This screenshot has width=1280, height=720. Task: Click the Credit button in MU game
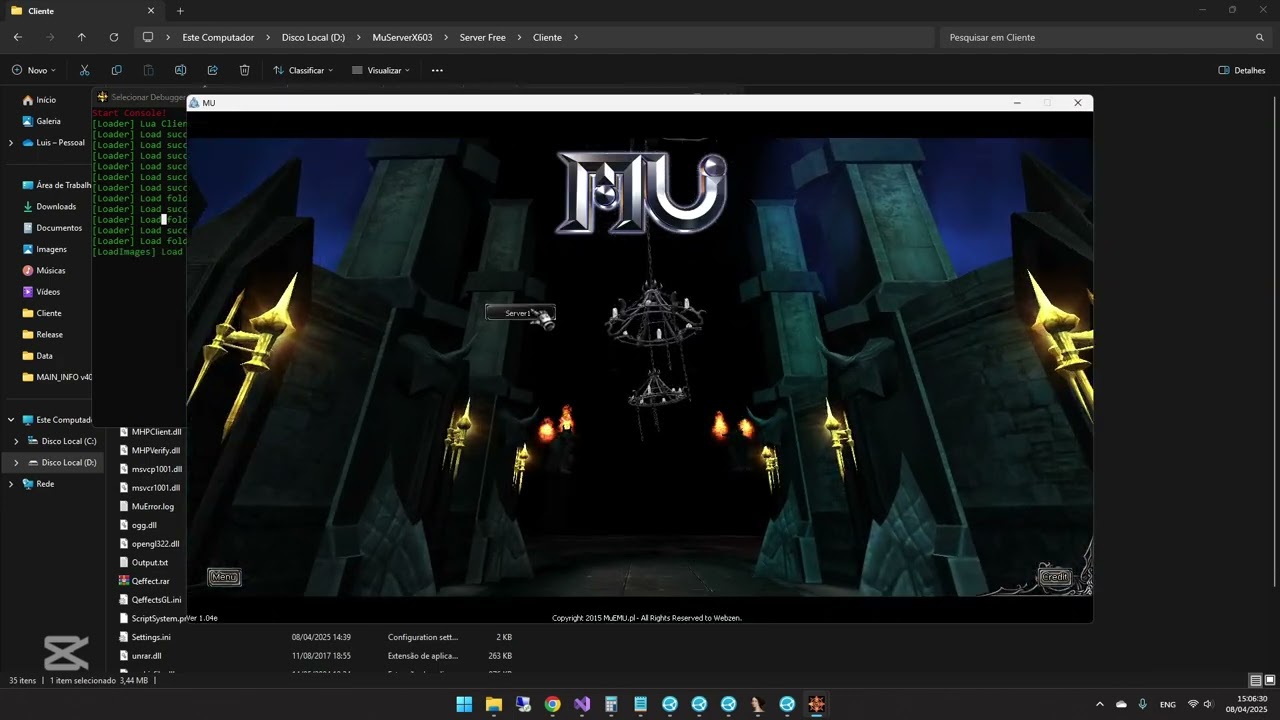click(1055, 577)
